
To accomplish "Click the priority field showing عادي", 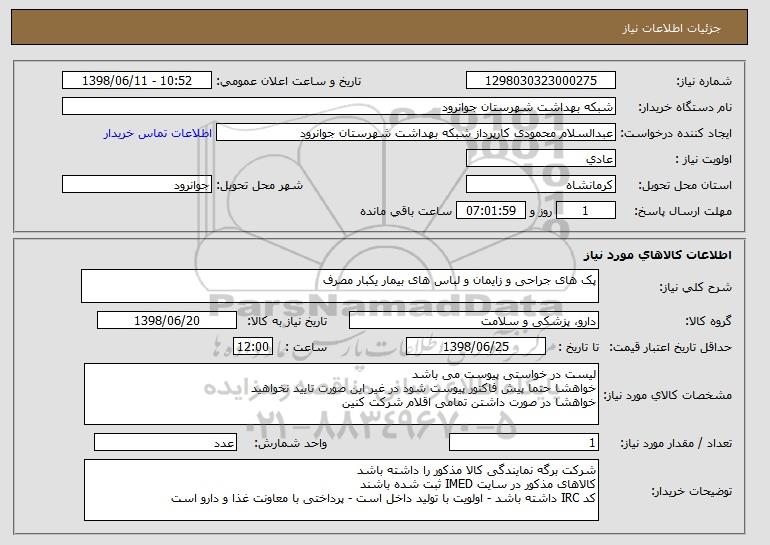I will (541, 159).
